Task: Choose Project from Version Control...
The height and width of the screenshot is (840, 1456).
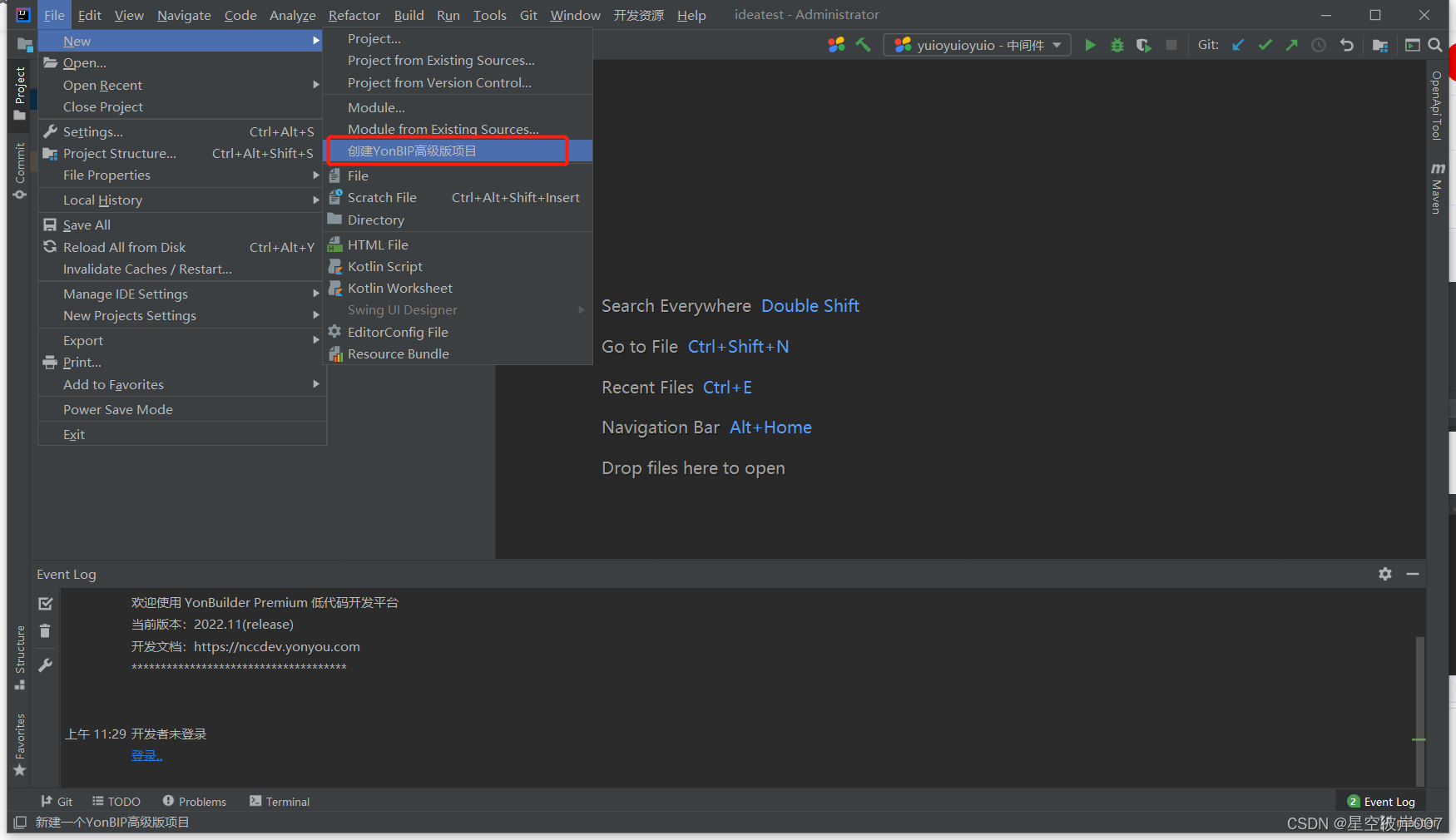Action: pos(458,82)
